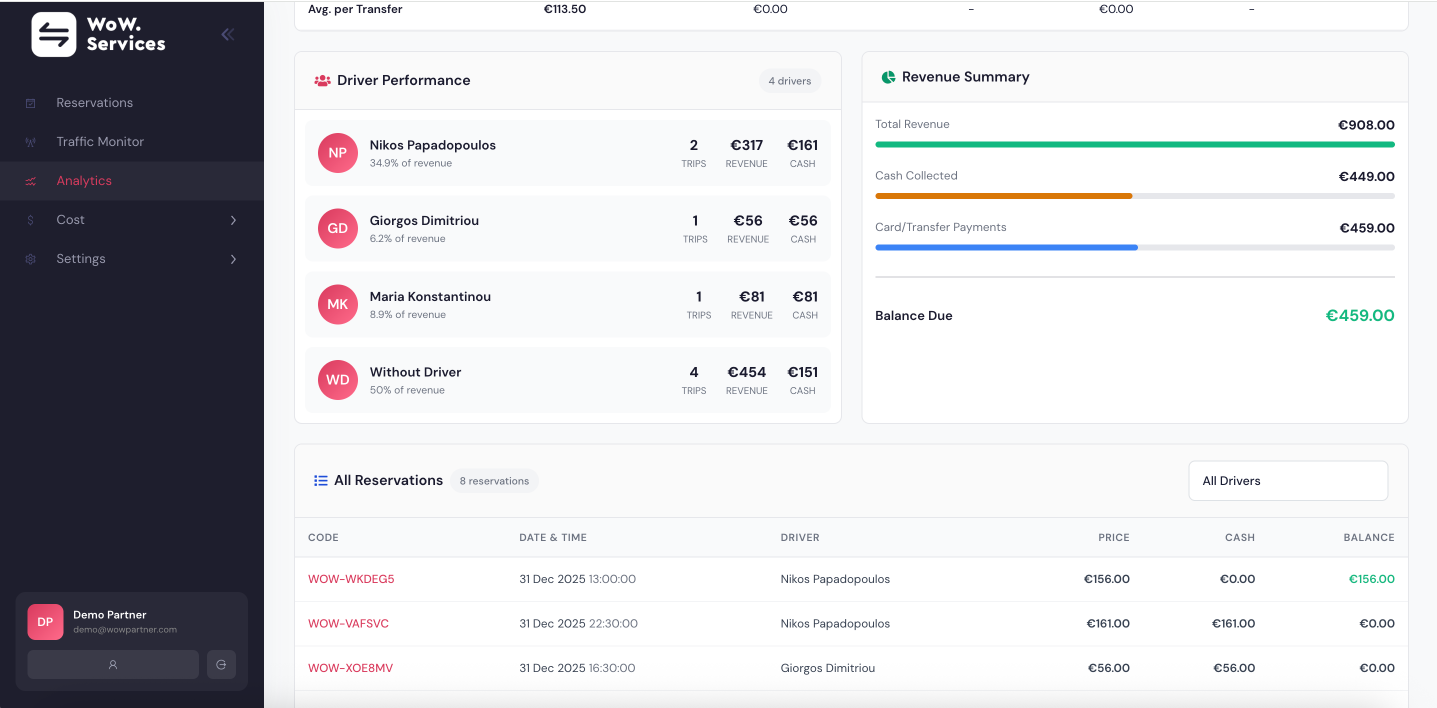Go to the Reservations menu item
This screenshot has width=1437, height=708.
[x=94, y=103]
